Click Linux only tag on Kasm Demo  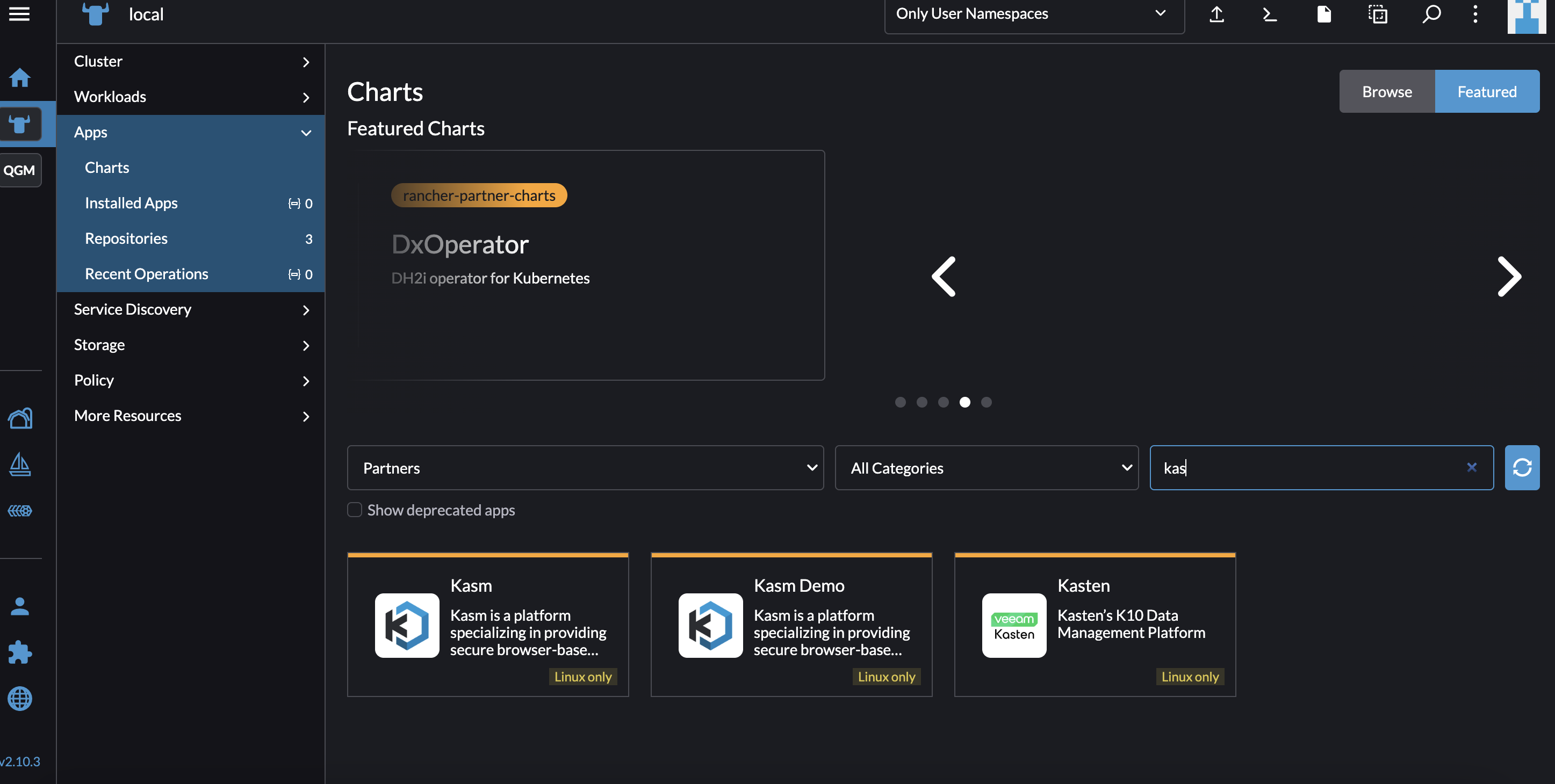tap(886, 677)
